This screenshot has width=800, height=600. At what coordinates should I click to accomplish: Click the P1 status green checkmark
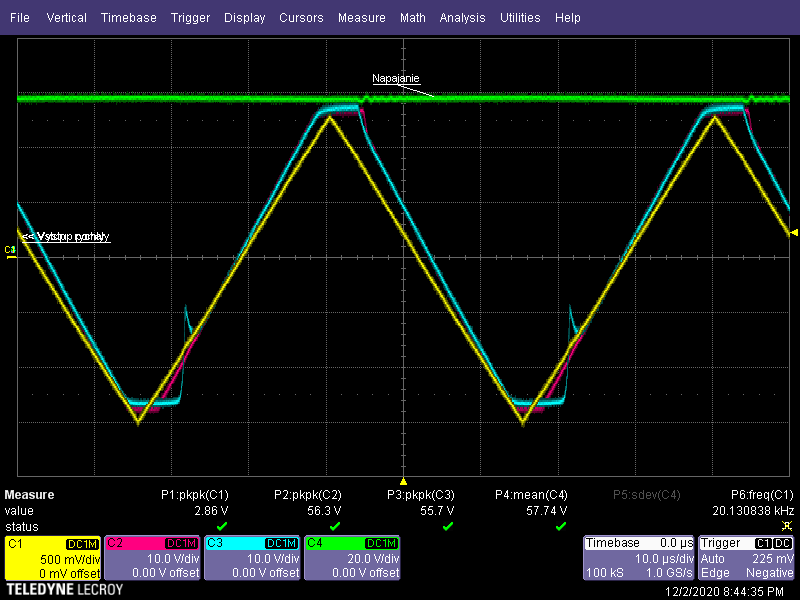pyautogui.click(x=221, y=526)
